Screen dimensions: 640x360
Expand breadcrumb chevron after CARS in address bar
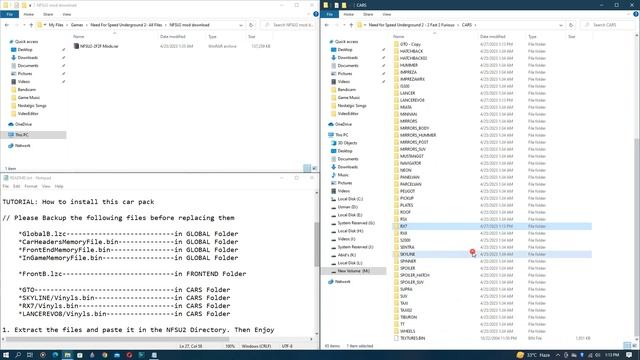476,25
